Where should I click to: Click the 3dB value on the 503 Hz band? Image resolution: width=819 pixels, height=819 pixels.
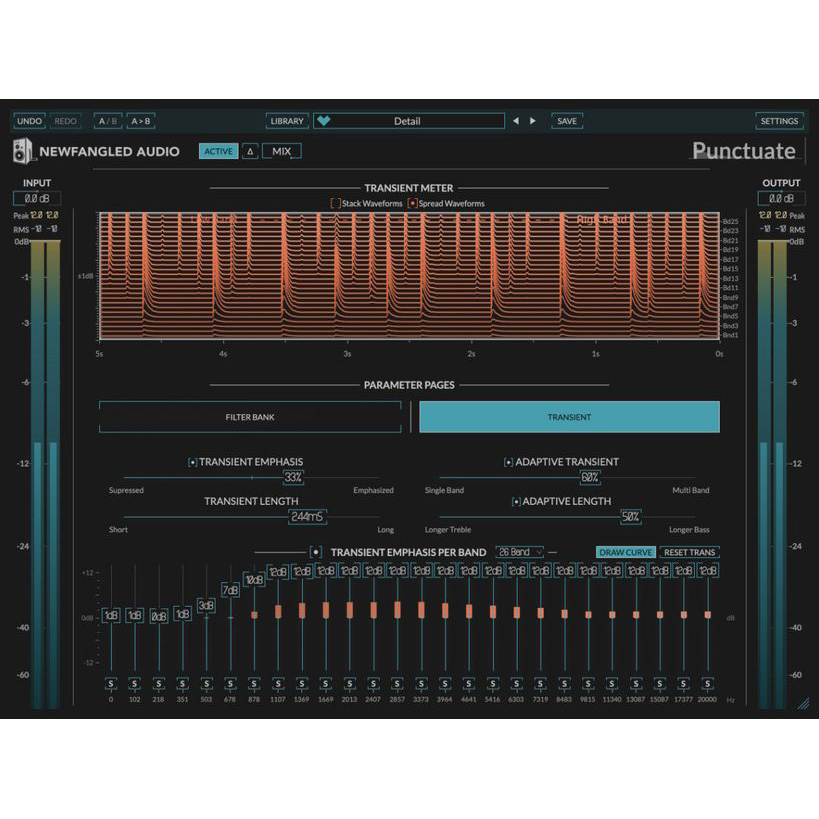click(206, 605)
